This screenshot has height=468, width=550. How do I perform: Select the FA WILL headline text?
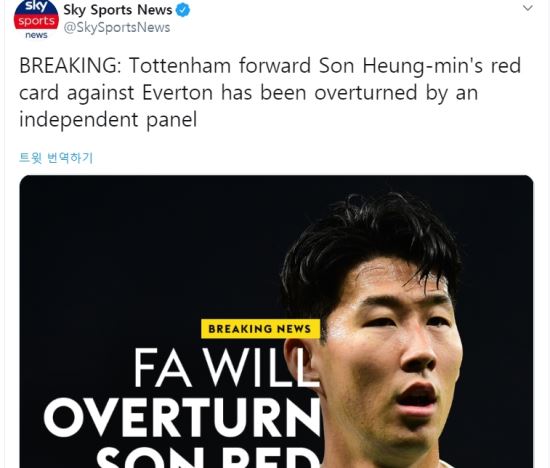pyautogui.click(x=221, y=368)
